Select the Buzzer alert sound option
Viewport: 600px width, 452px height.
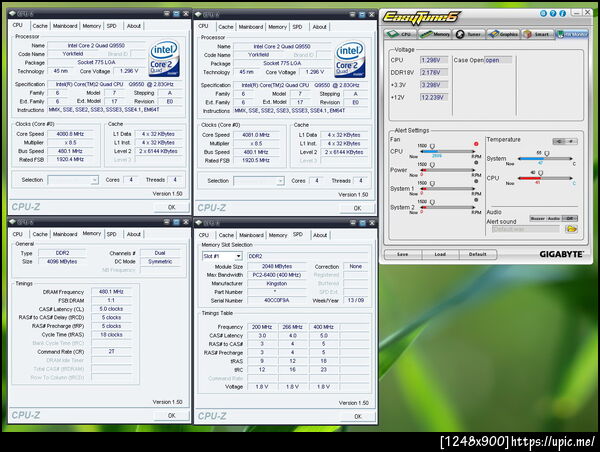[539, 218]
